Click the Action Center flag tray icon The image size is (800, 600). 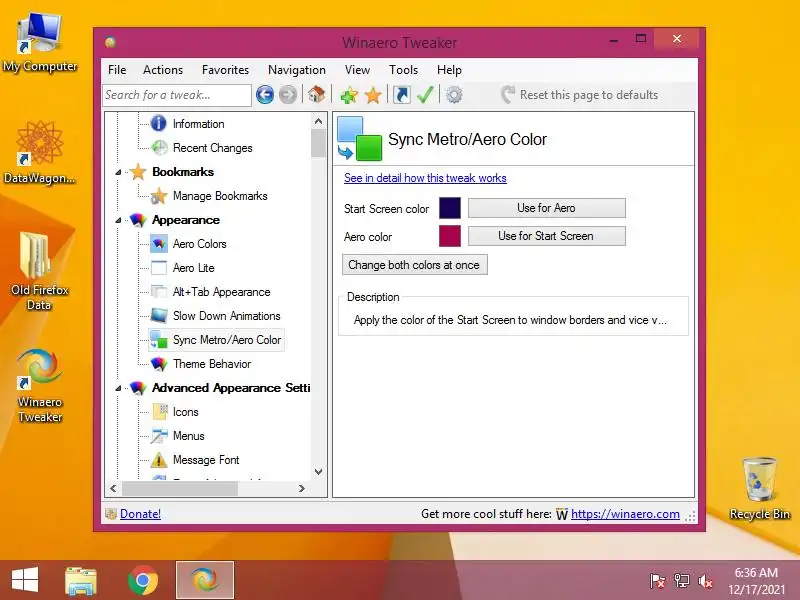pyautogui.click(x=657, y=581)
